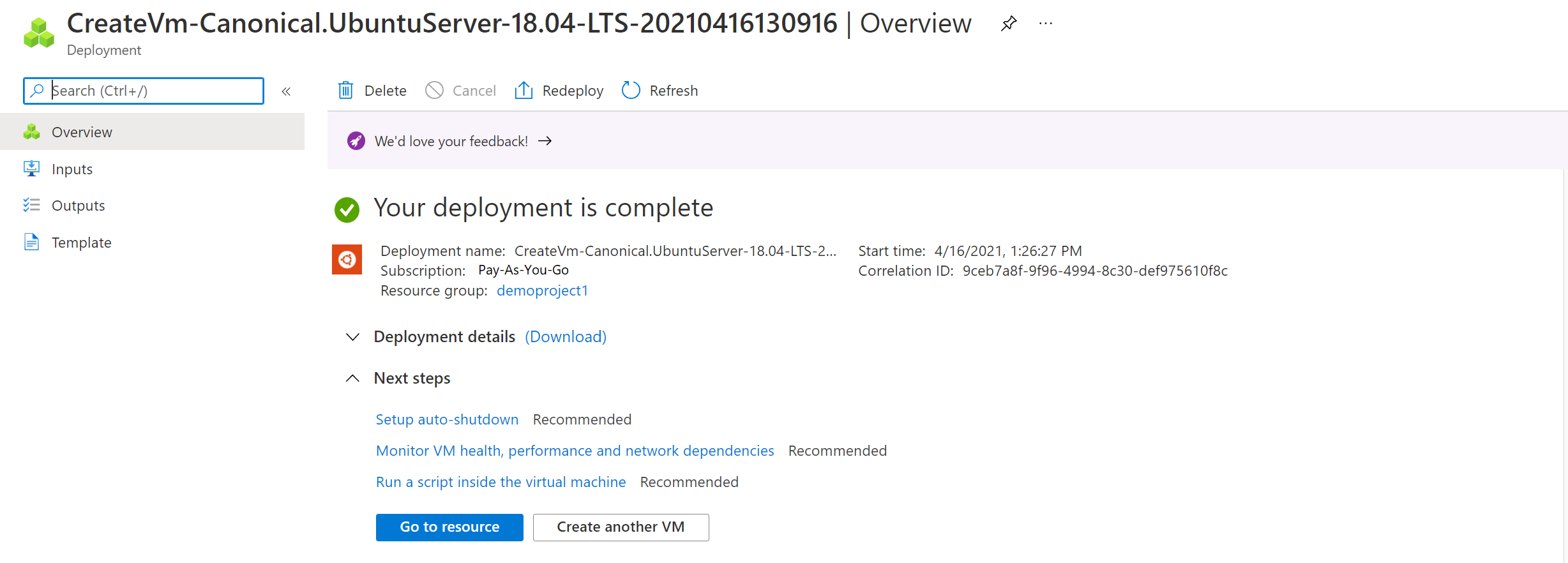Image resolution: width=1568 pixels, height=563 pixels.
Task: Open the Inputs menu item
Action: [x=152, y=169]
